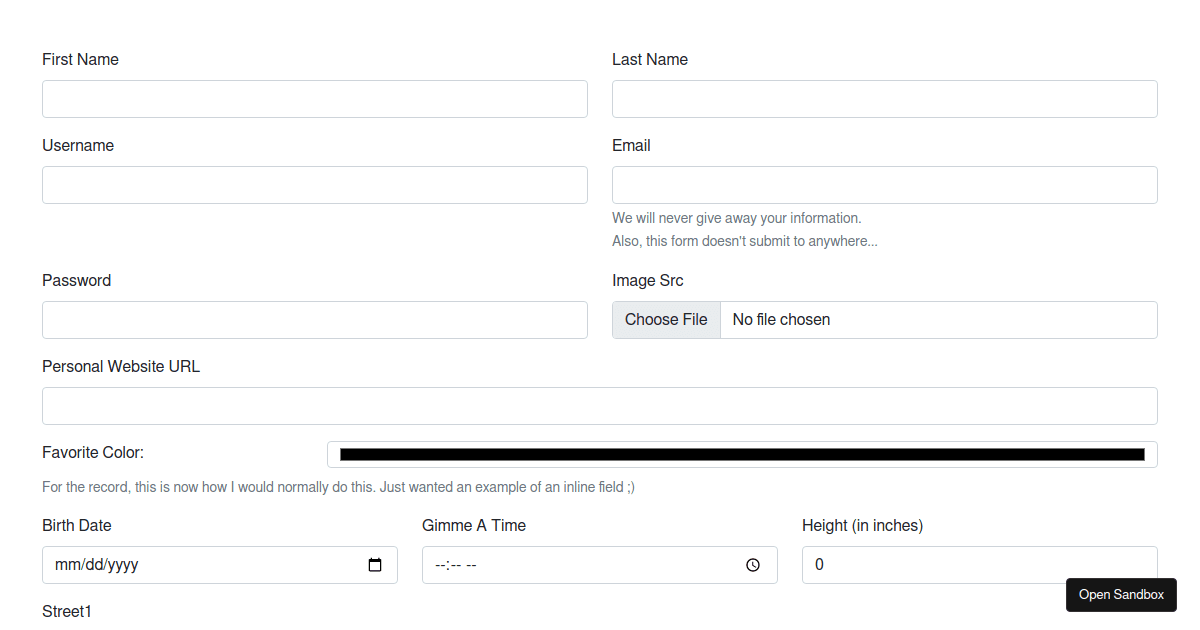Open the Birth Date calendar picker icon

click(375, 565)
